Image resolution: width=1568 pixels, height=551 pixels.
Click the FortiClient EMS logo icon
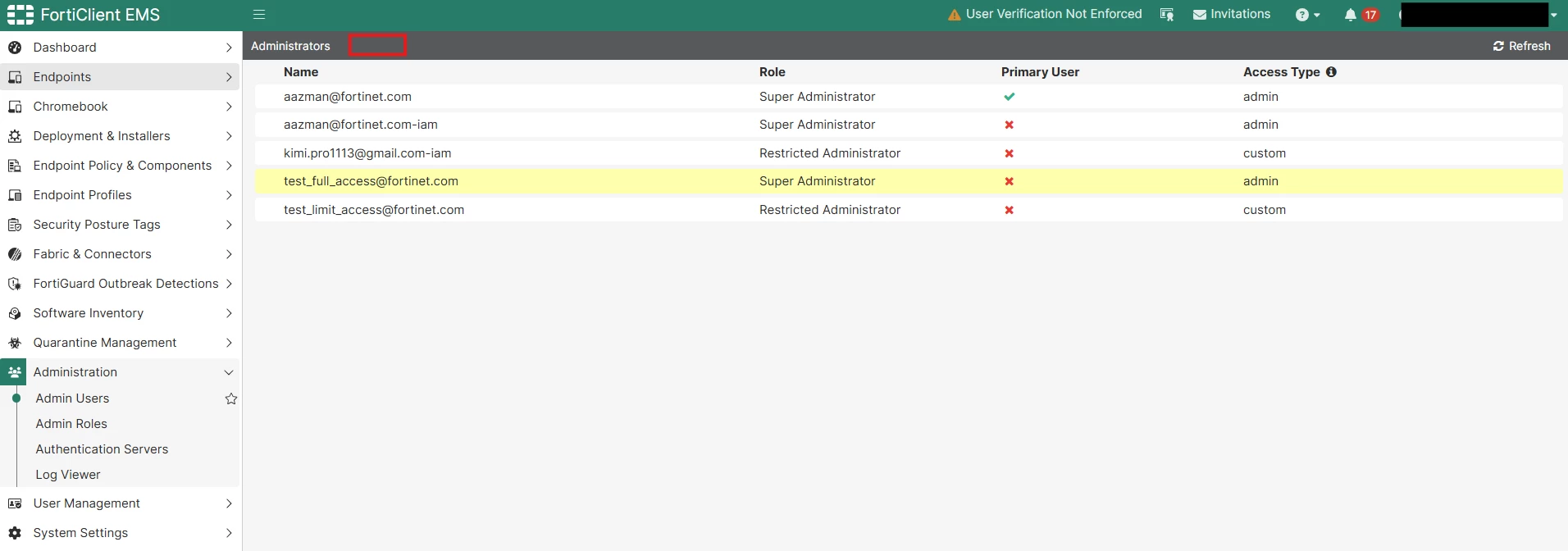click(21, 15)
